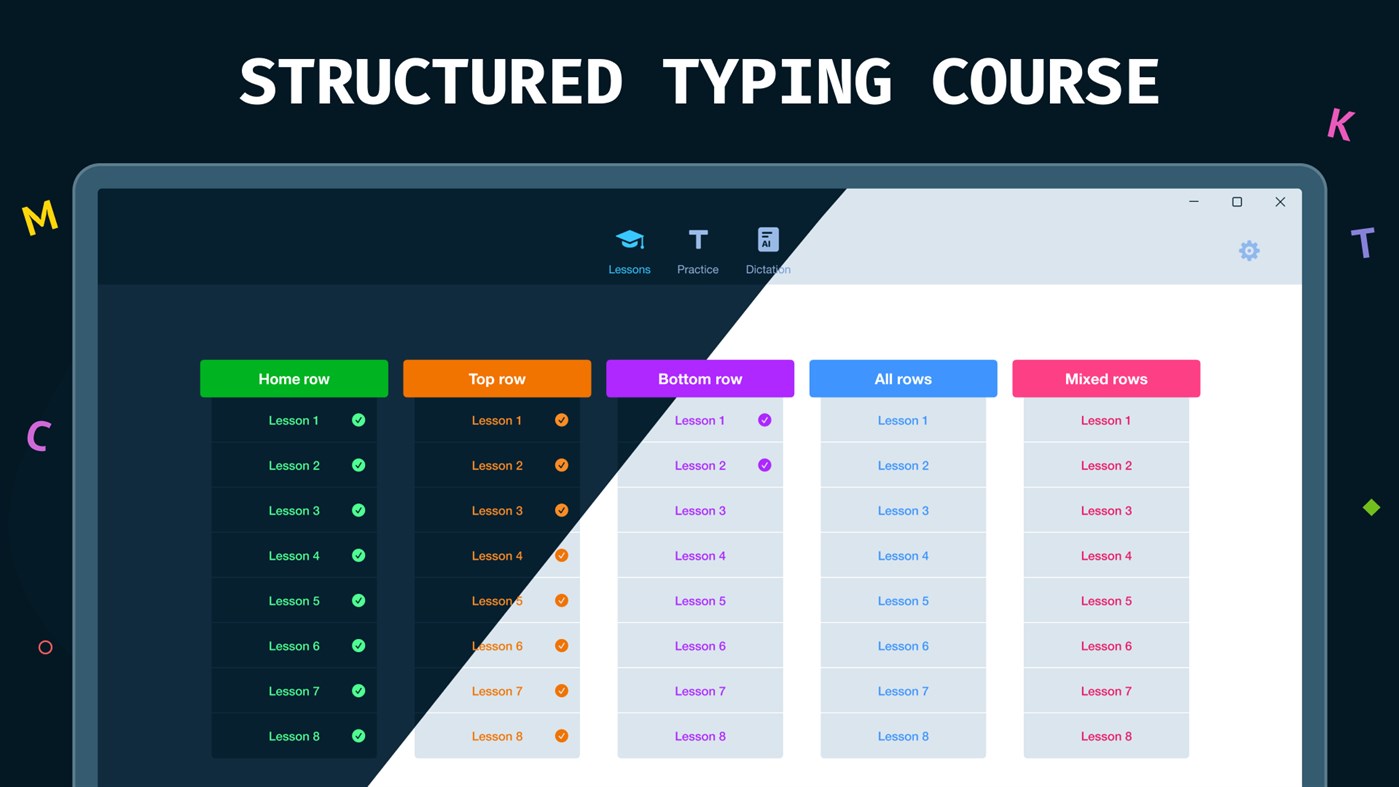The height and width of the screenshot is (787, 1399).
Task: Select the Home row category header
Action: (x=293, y=378)
